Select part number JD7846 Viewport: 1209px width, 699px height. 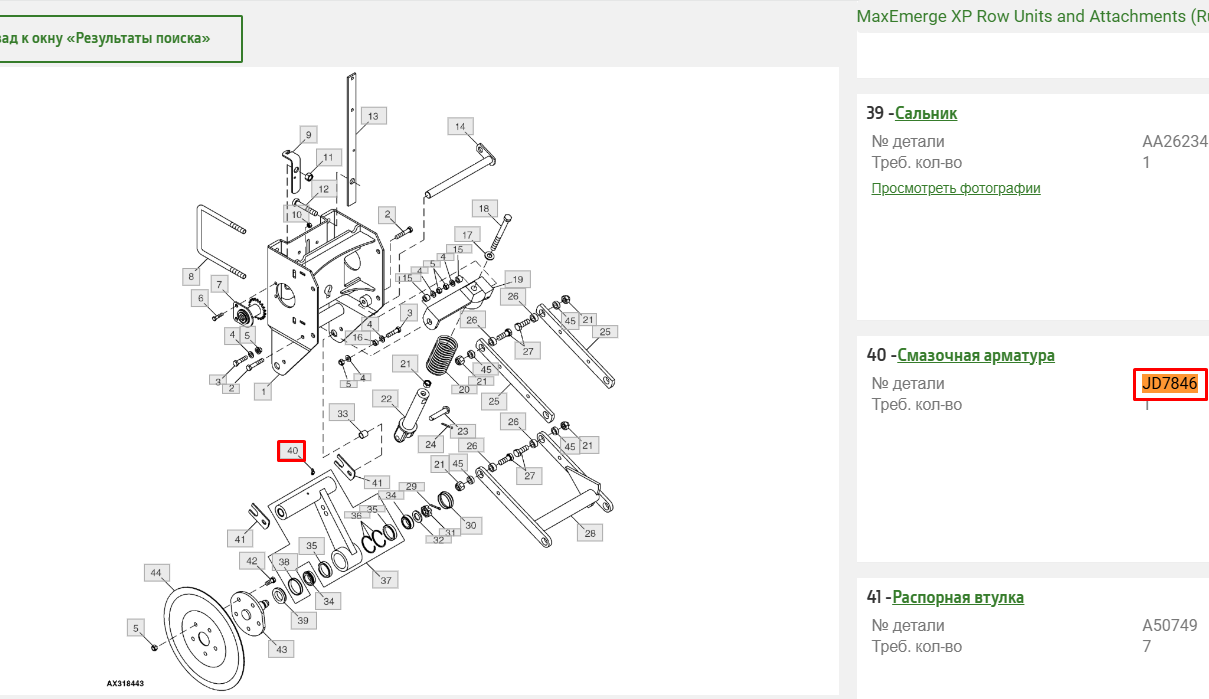tap(1170, 384)
